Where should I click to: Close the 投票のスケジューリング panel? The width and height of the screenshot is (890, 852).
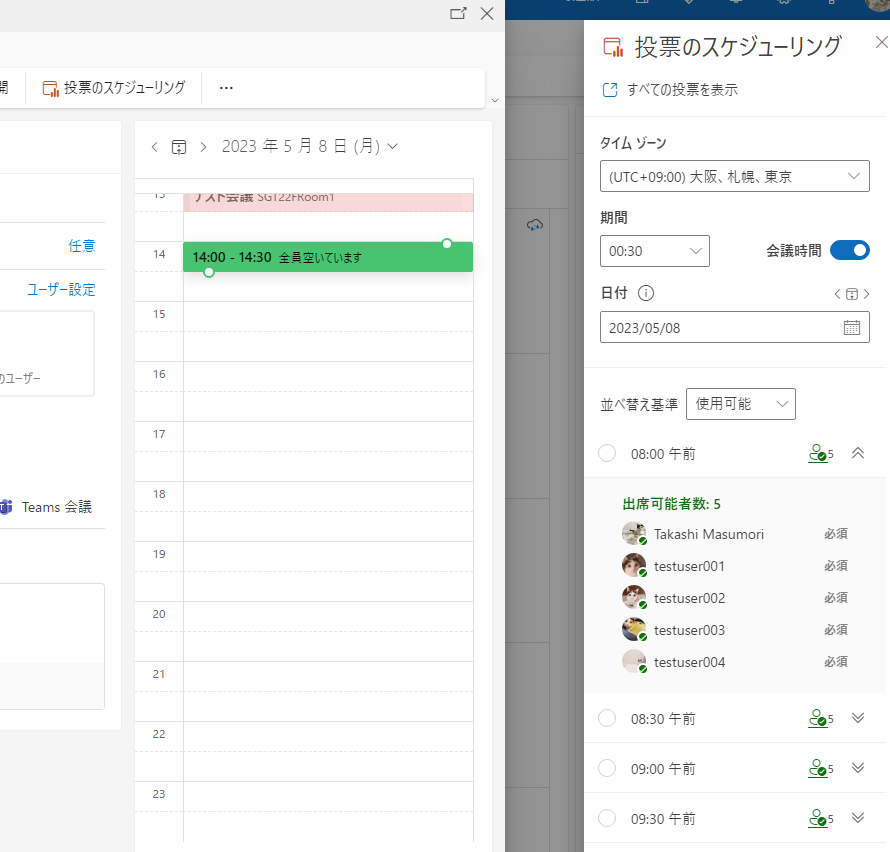click(x=881, y=43)
